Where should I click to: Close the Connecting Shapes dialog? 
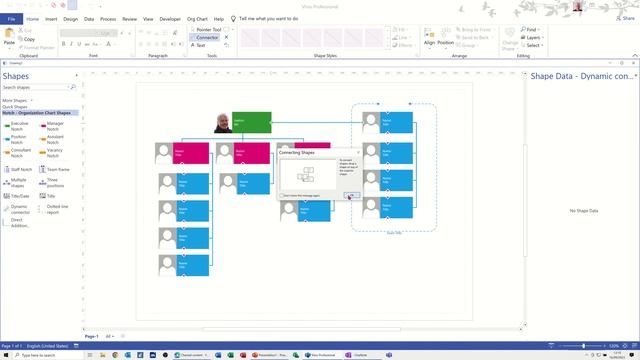(358, 152)
